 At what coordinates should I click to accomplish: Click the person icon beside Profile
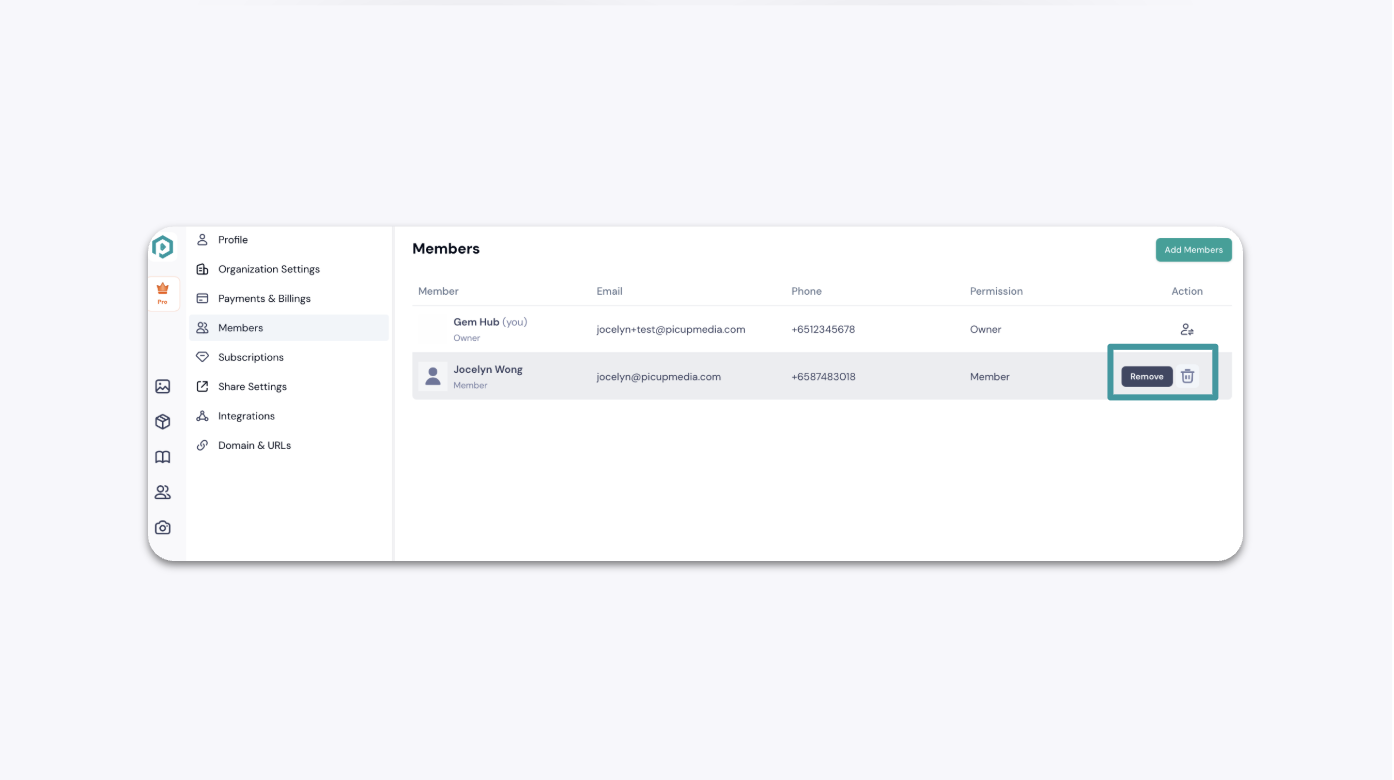(202, 240)
